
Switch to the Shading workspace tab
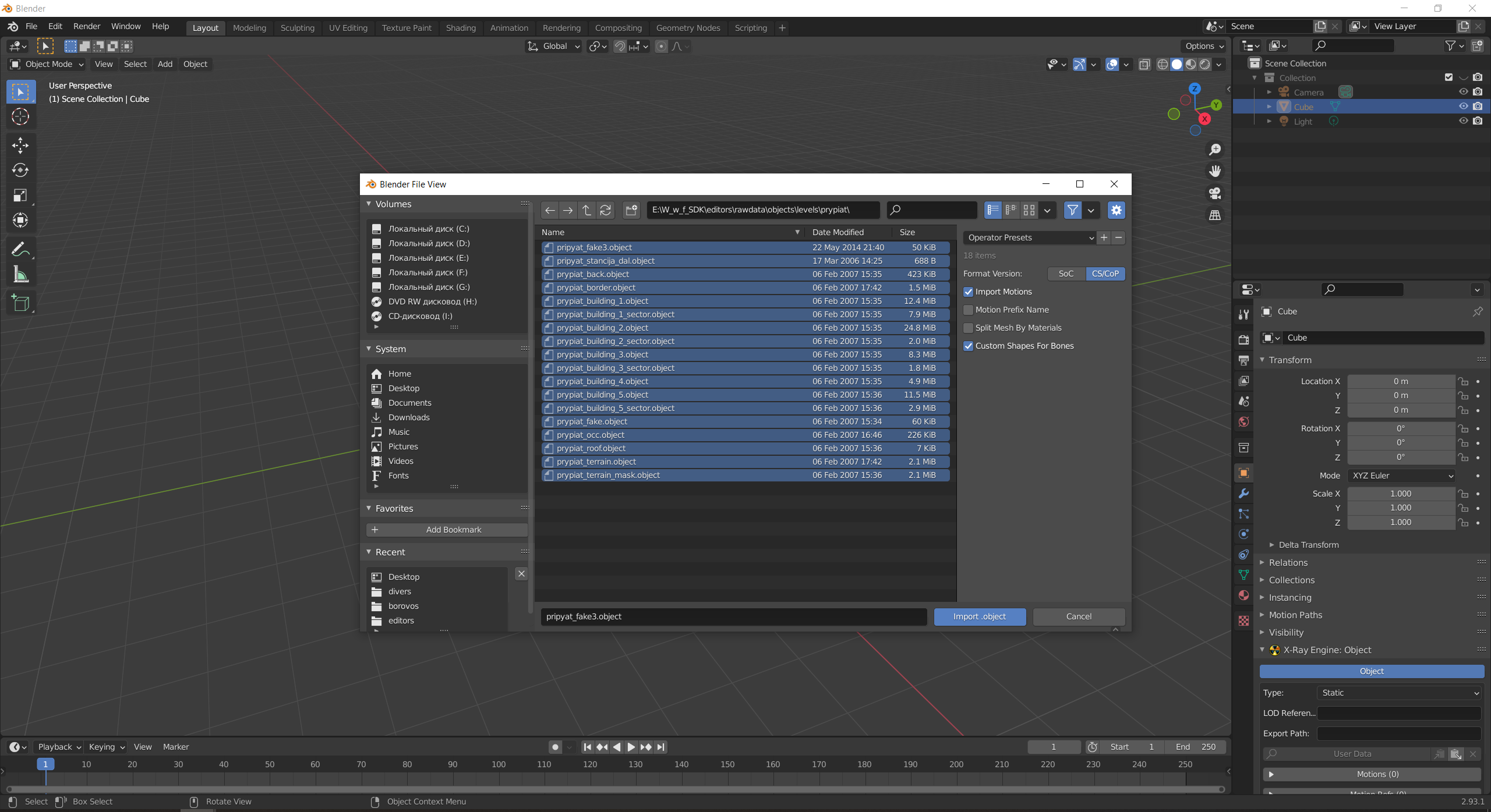461,28
